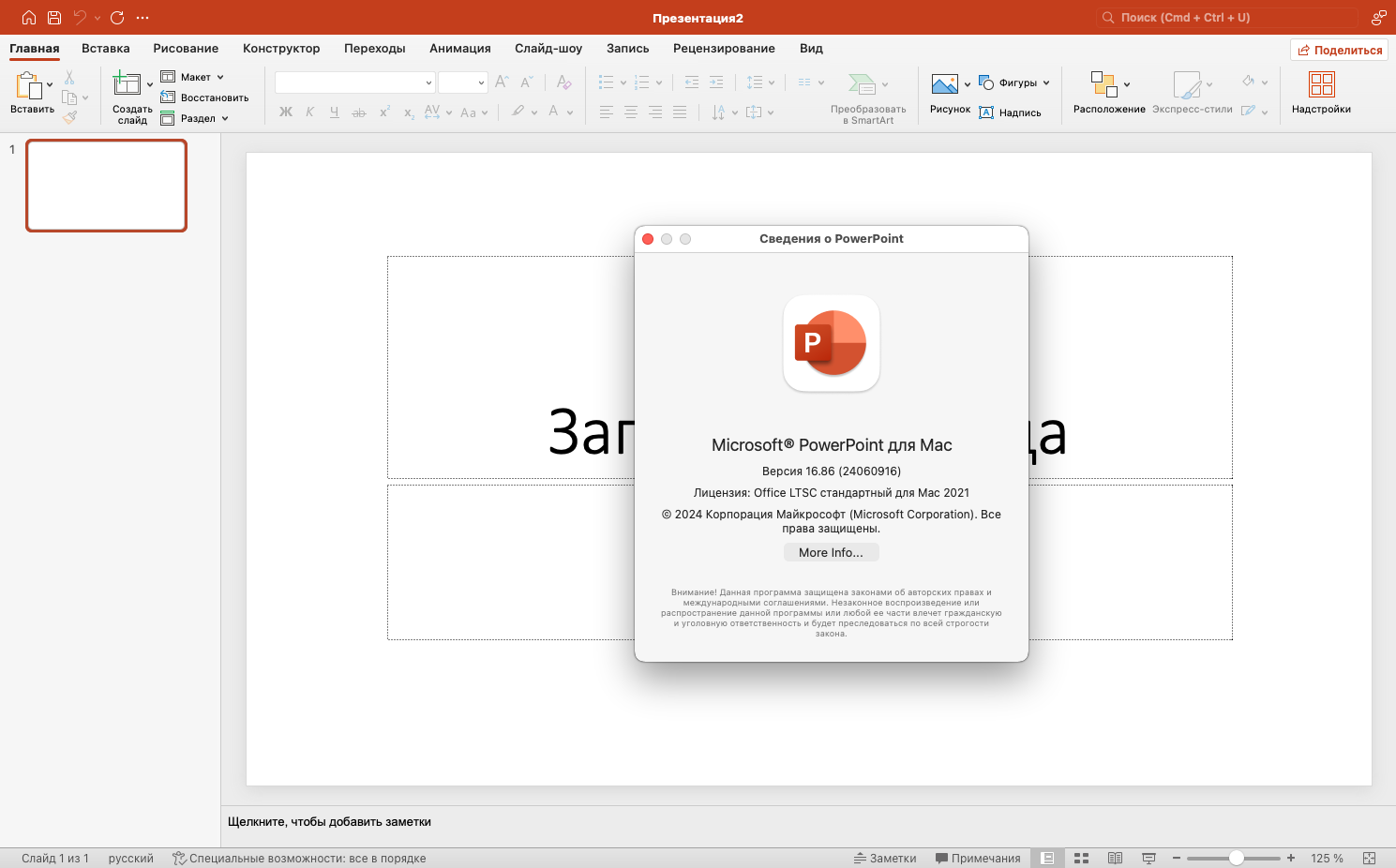Open the Вставка ribbon tab
The width and height of the screenshot is (1396, 868).
tap(105, 49)
